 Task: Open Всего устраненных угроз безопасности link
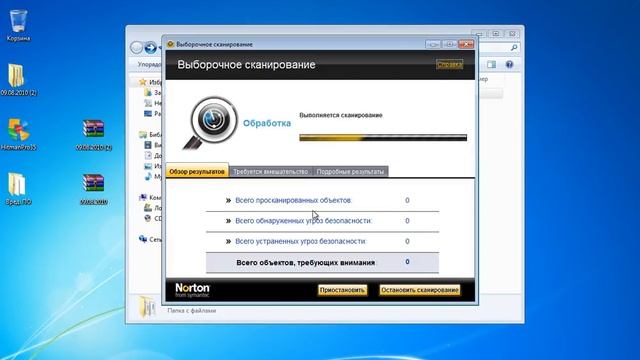point(301,241)
